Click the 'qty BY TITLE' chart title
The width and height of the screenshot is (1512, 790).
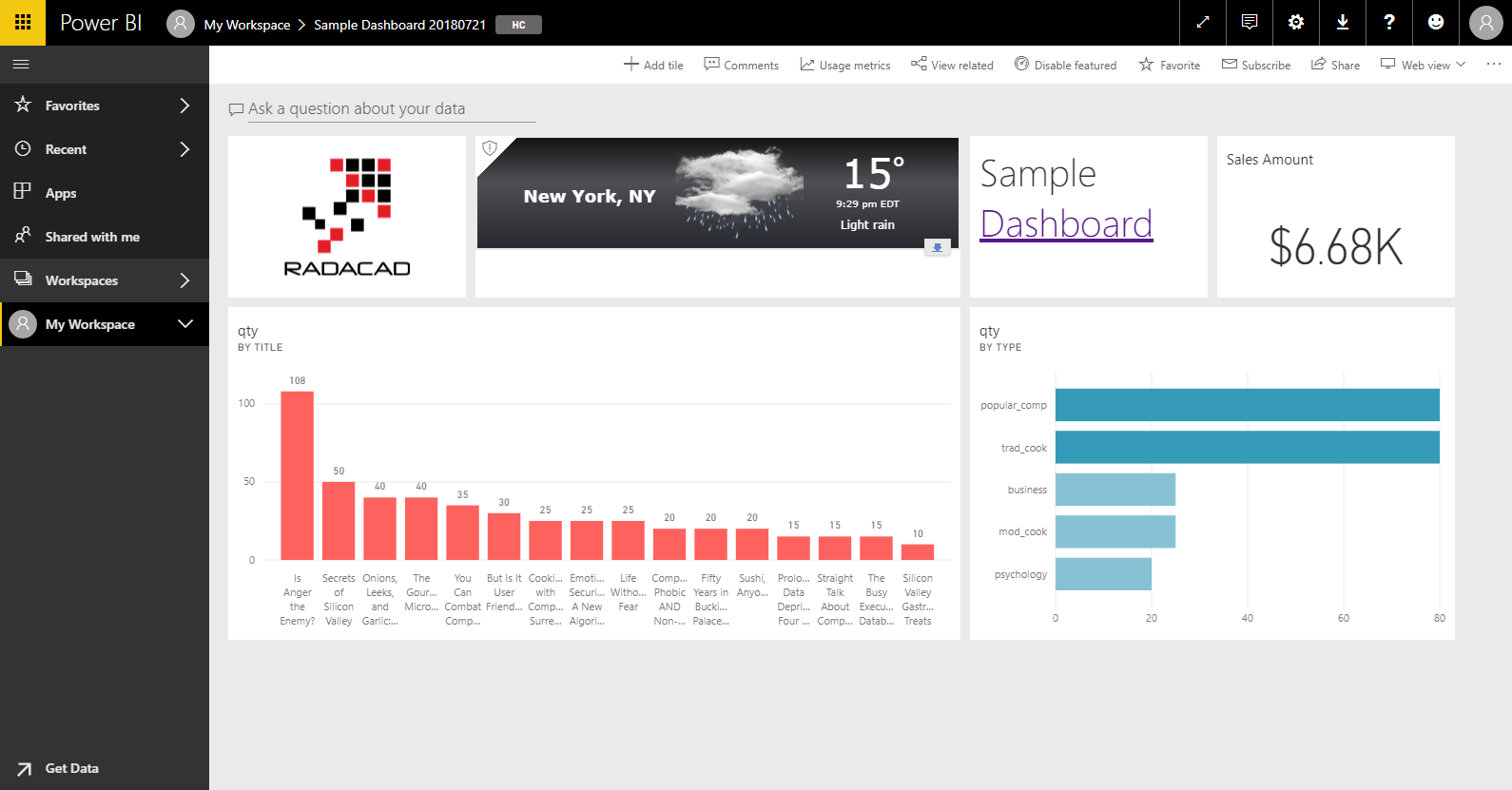[260, 337]
